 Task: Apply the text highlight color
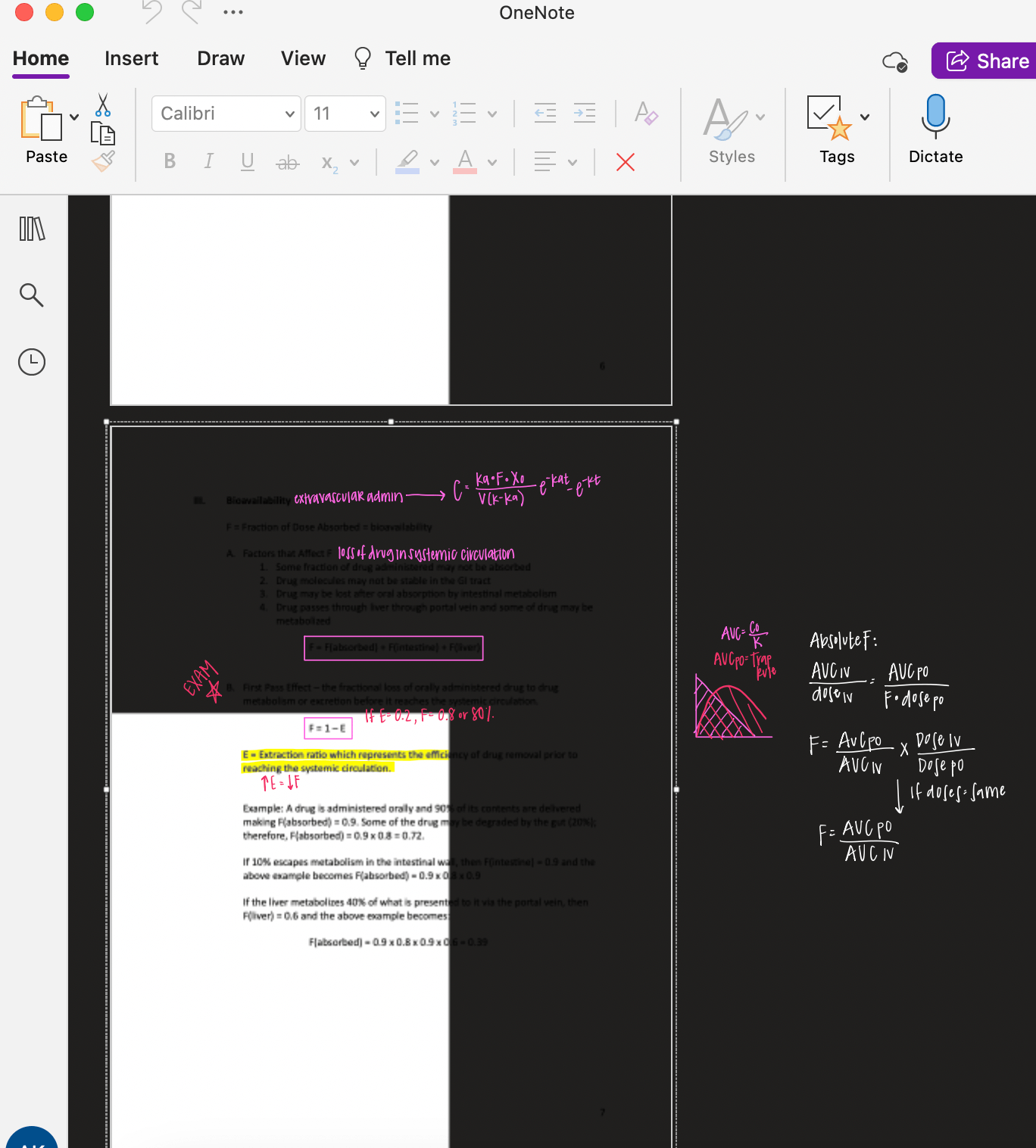point(407,162)
